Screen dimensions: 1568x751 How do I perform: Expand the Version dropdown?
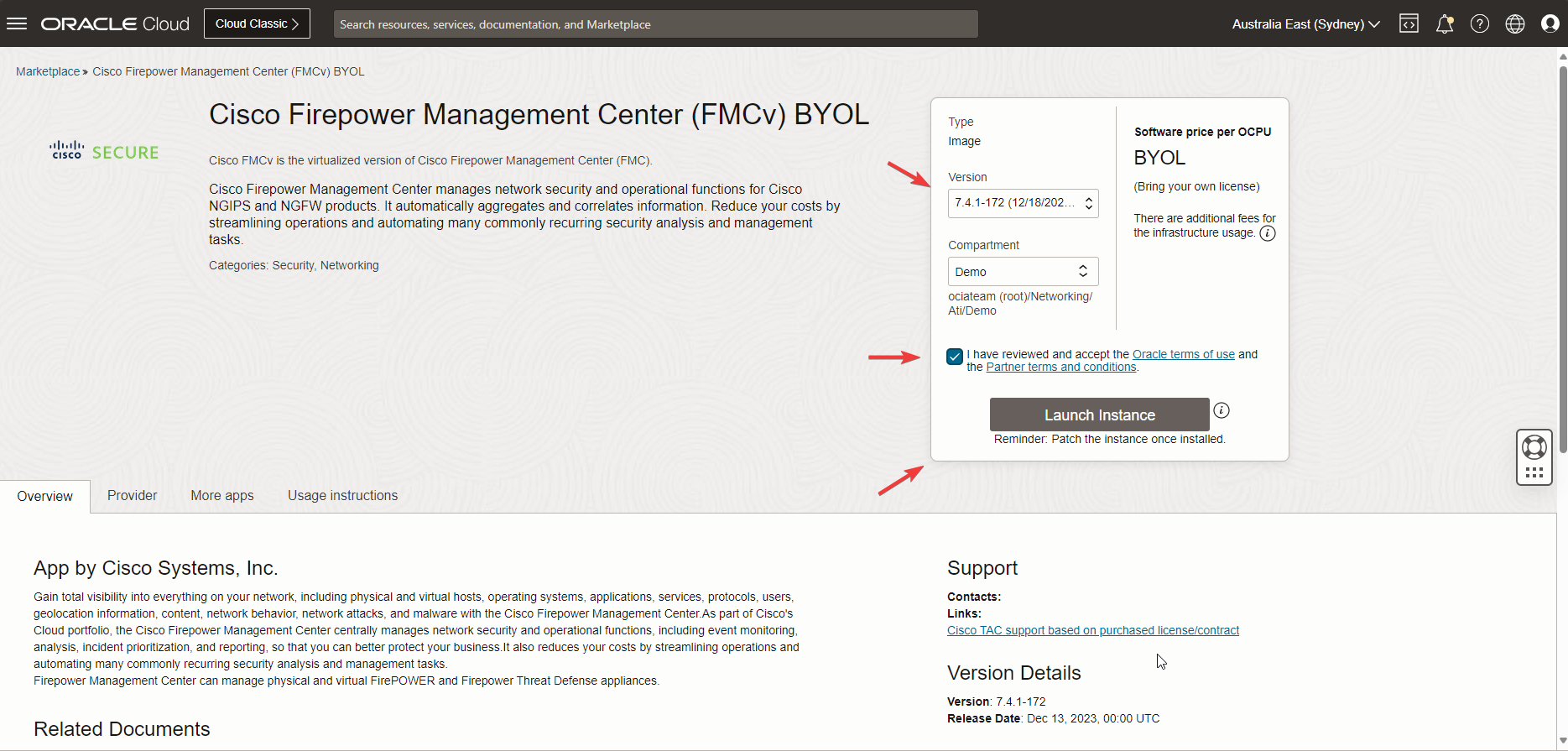(x=1023, y=203)
